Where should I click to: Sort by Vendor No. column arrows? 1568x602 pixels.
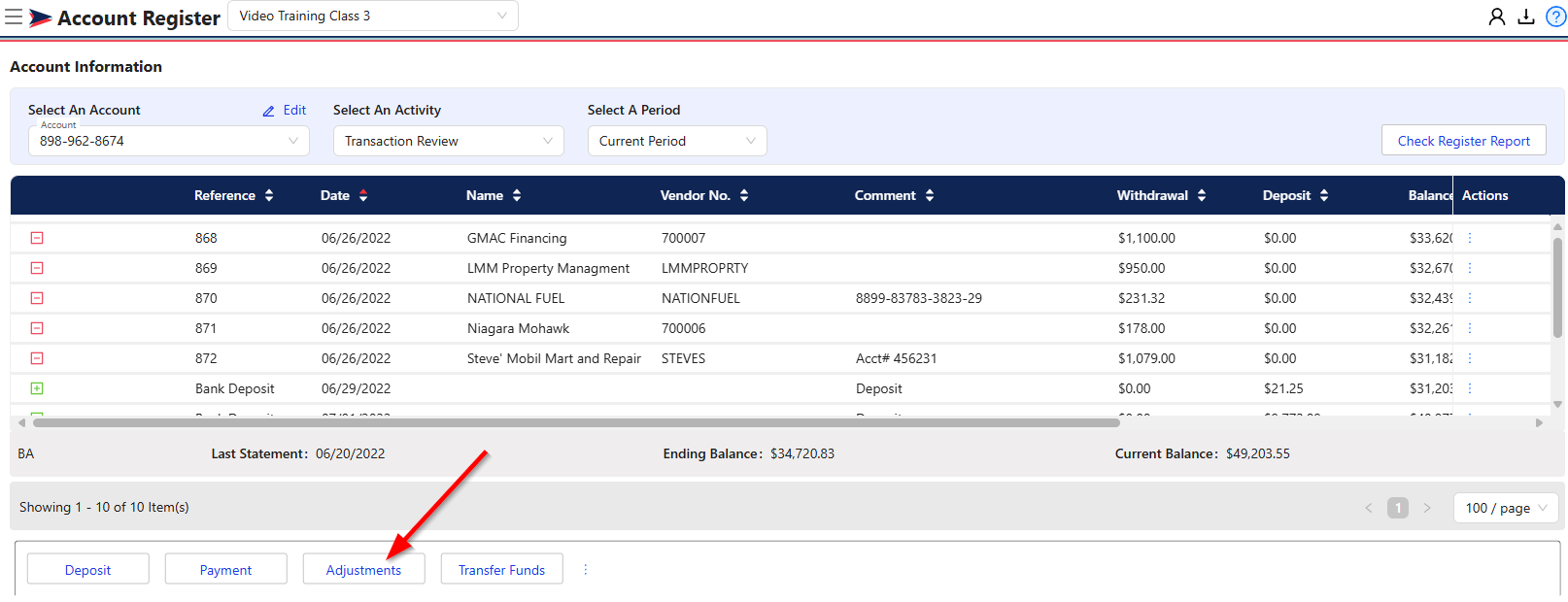744,195
